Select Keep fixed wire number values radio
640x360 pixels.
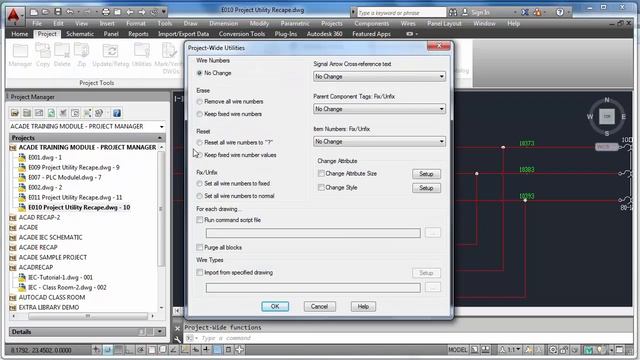click(199, 155)
